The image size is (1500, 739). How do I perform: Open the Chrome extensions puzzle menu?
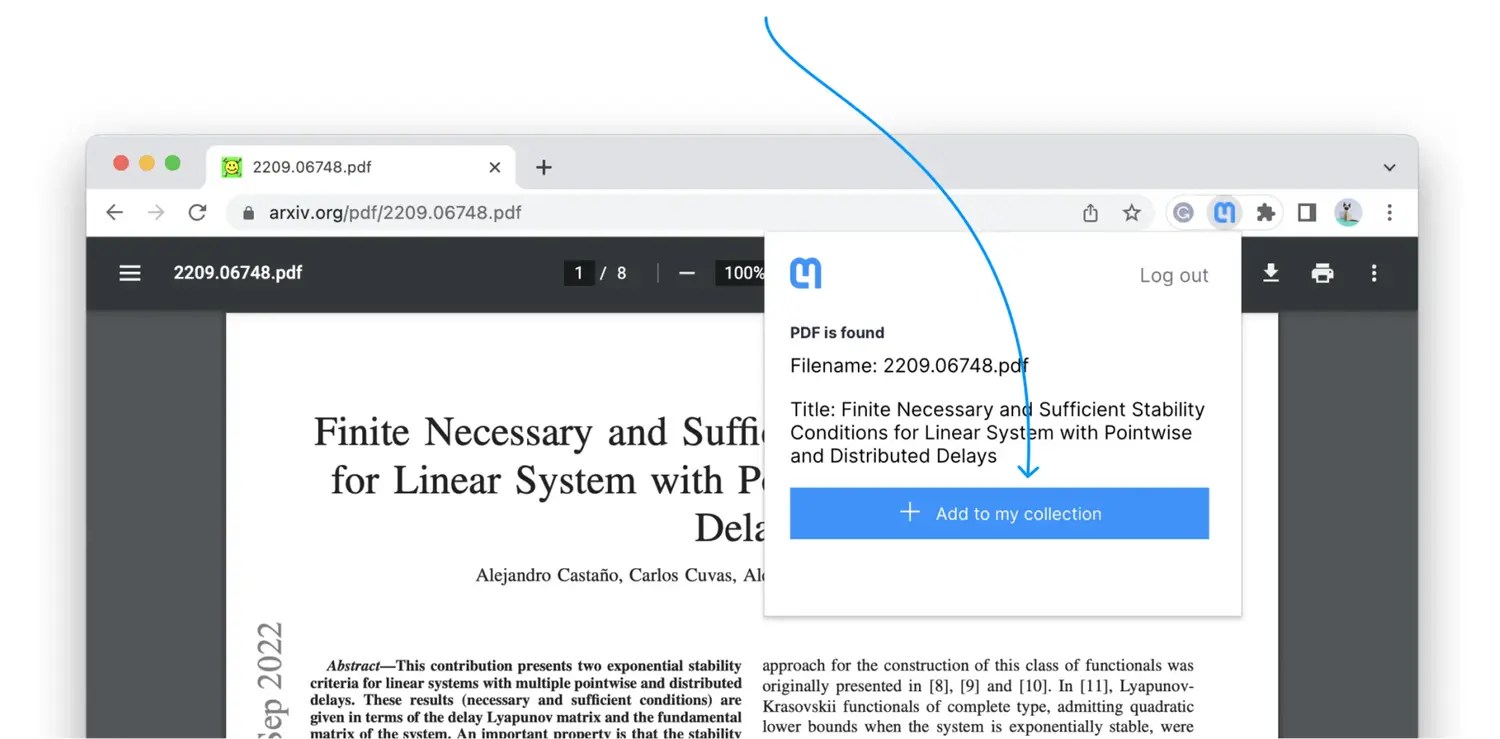point(1265,212)
